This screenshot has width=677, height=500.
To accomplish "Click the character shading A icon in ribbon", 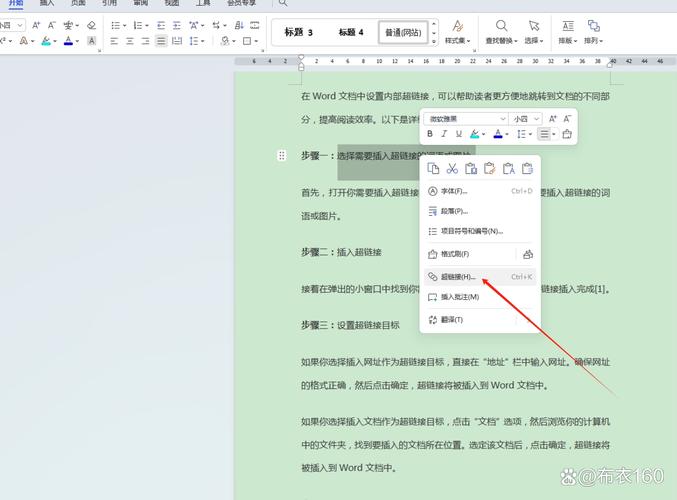I will (92, 41).
